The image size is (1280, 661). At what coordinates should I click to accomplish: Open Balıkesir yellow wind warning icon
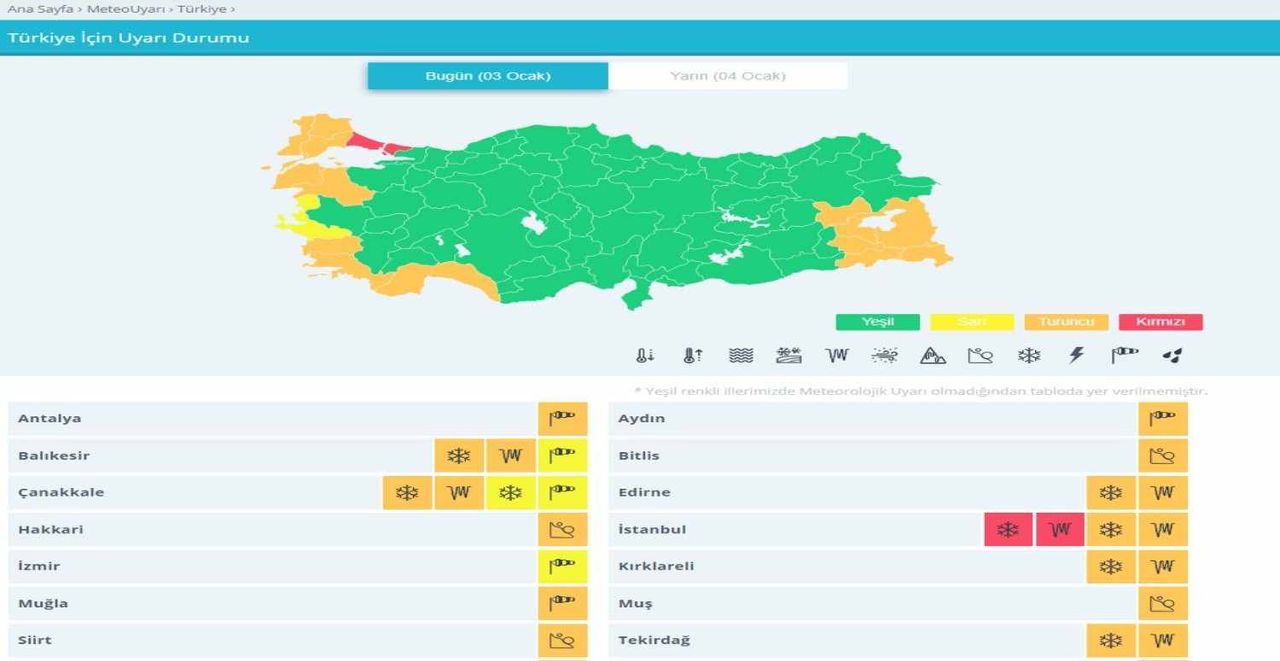click(x=562, y=455)
